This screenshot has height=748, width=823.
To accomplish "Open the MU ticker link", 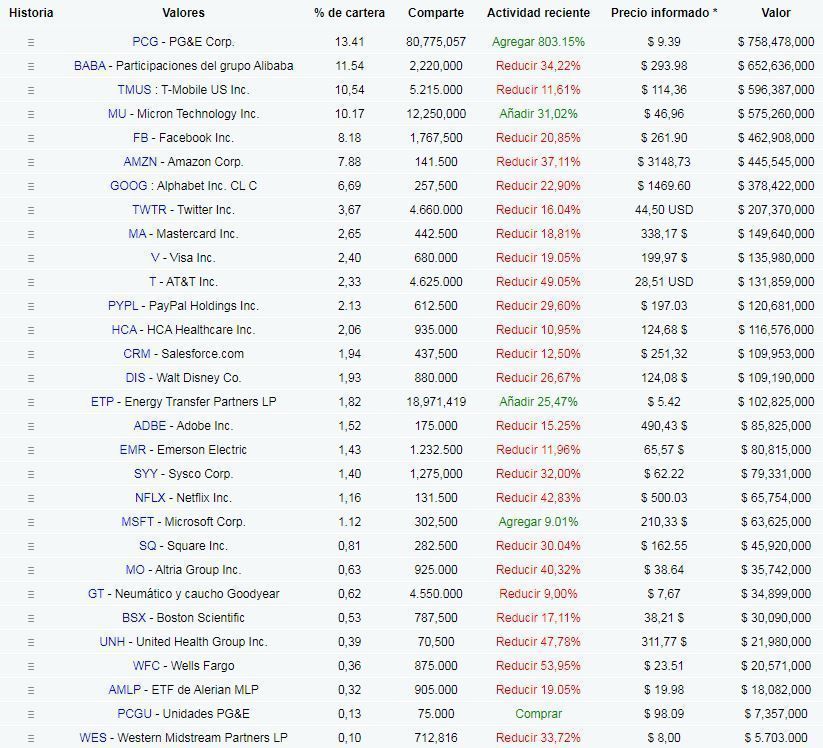I will 117,114.
